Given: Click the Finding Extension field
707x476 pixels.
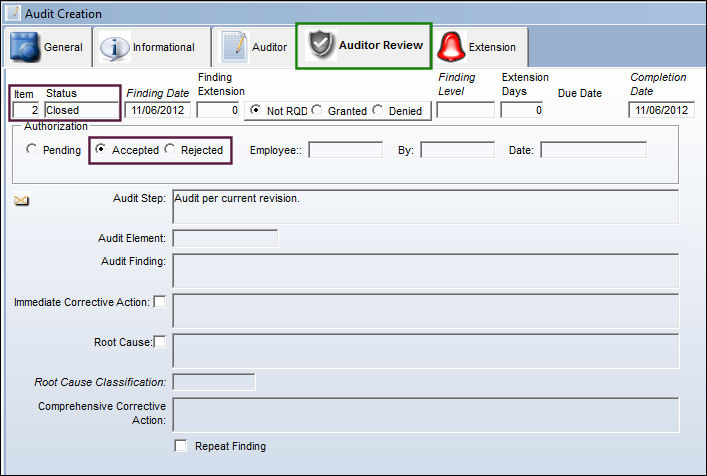Looking at the screenshot, I should click(218, 110).
